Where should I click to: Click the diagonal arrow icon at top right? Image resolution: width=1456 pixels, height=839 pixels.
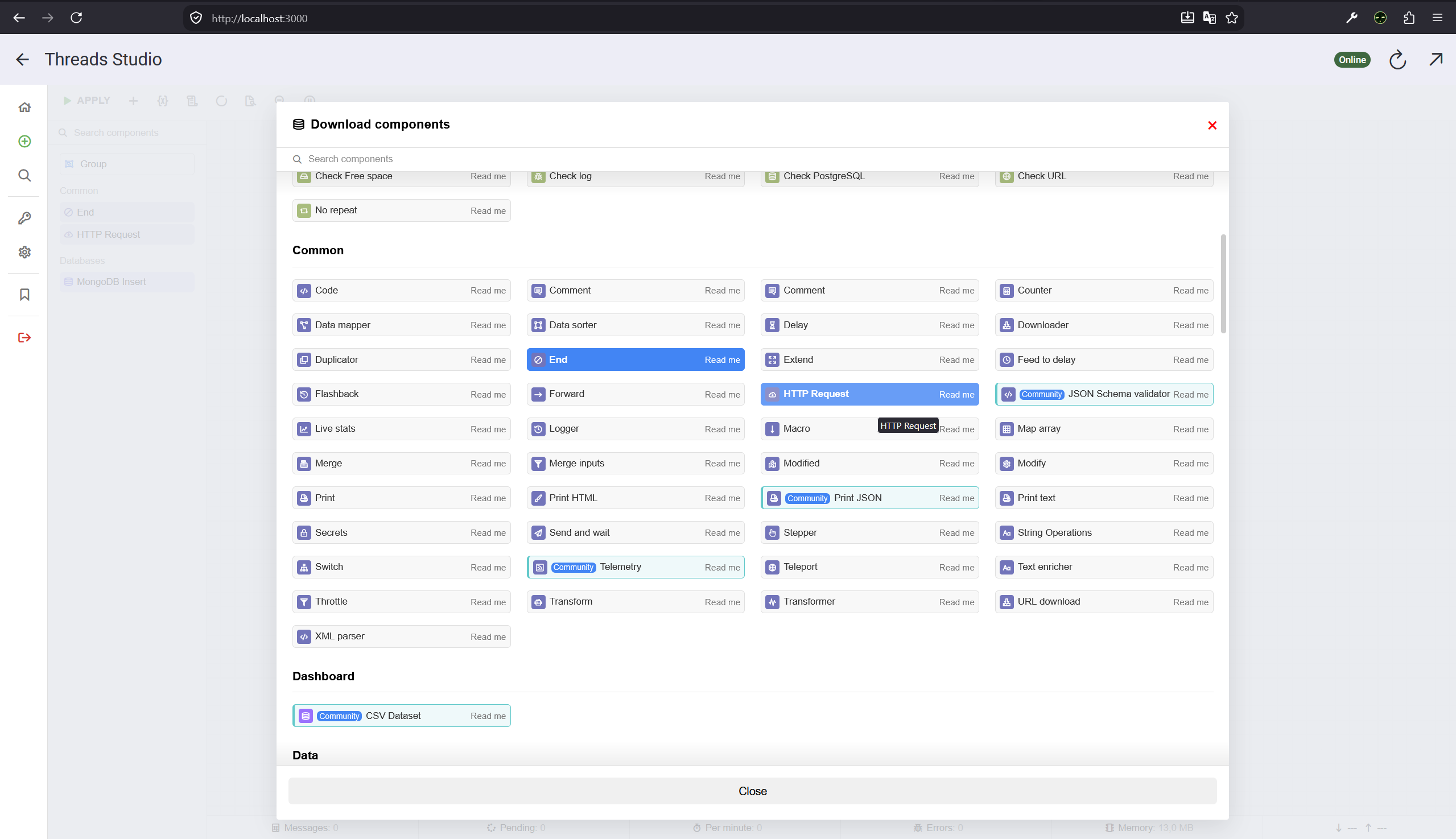pyautogui.click(x=1436, y=59)
